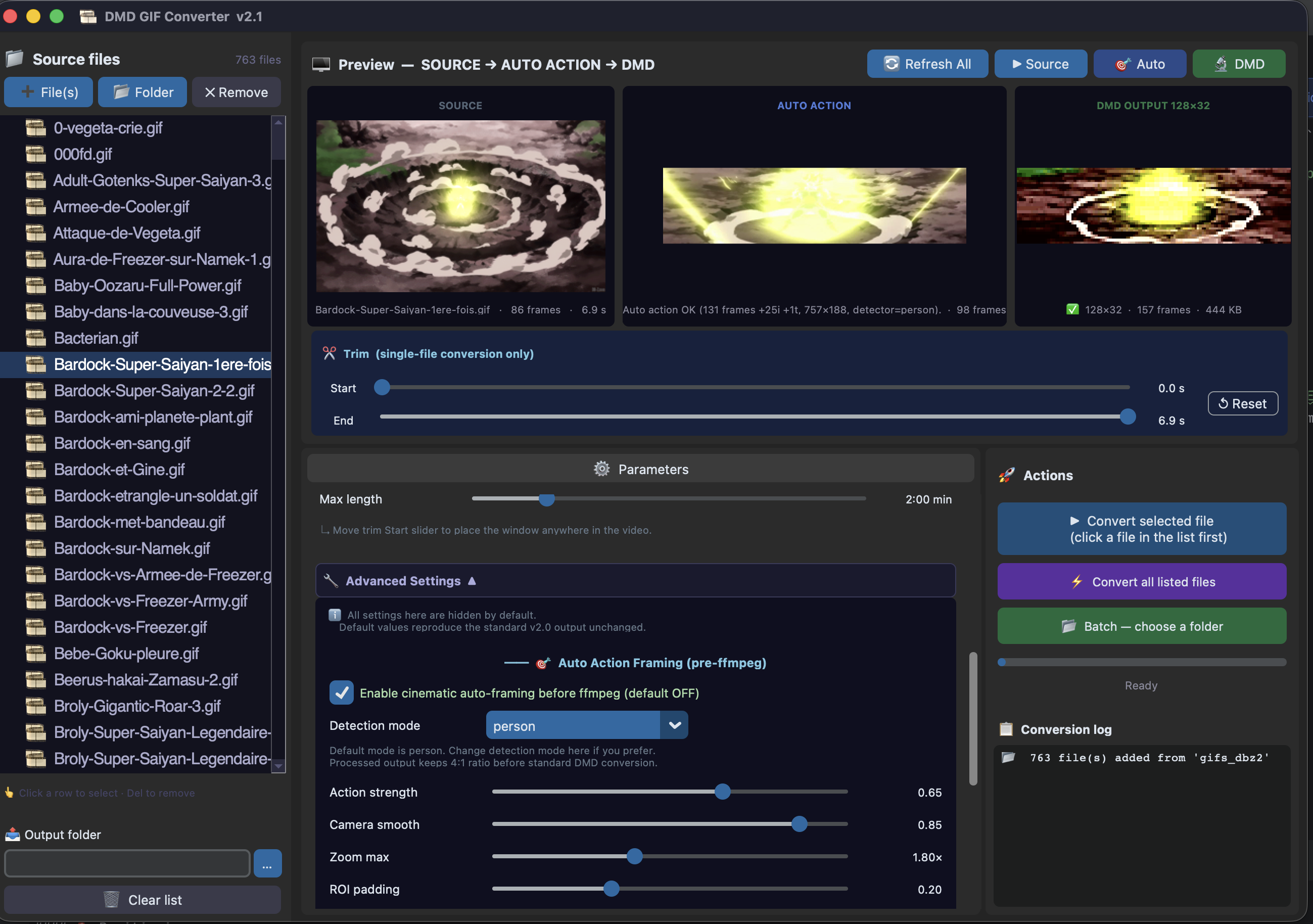Click the DMD OUTPUT preview thumbnail
1313x924 pixels.
tap(1153, 206)
